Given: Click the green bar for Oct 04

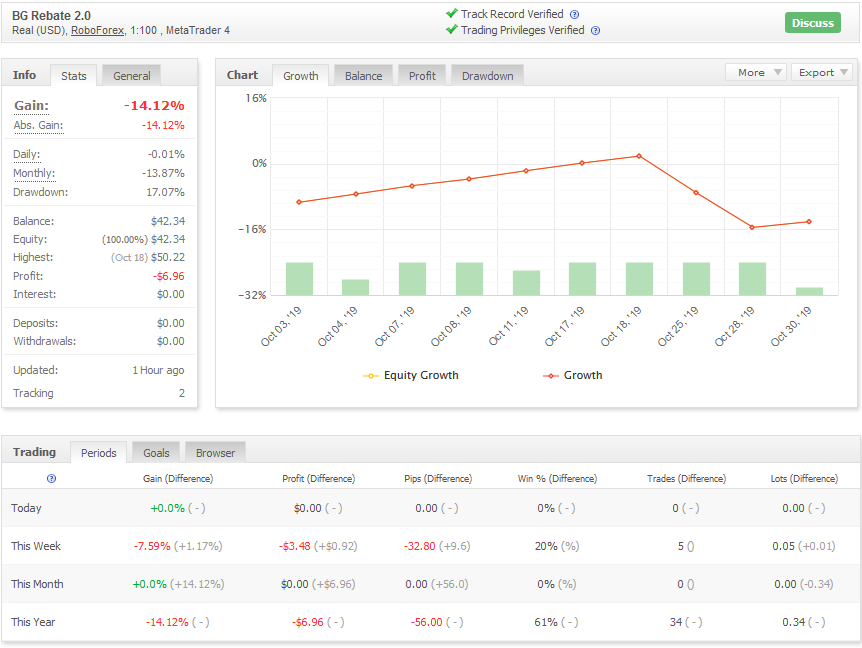Looking at the screenshot, I should [355, 287].
